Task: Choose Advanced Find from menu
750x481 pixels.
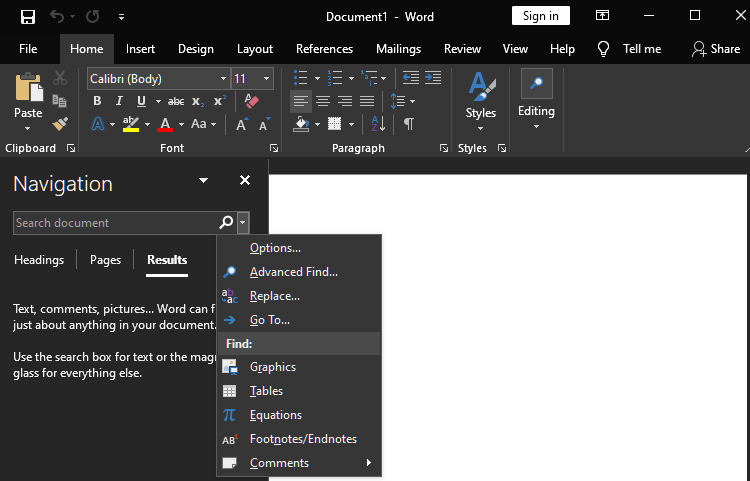Action: [299, 272]
